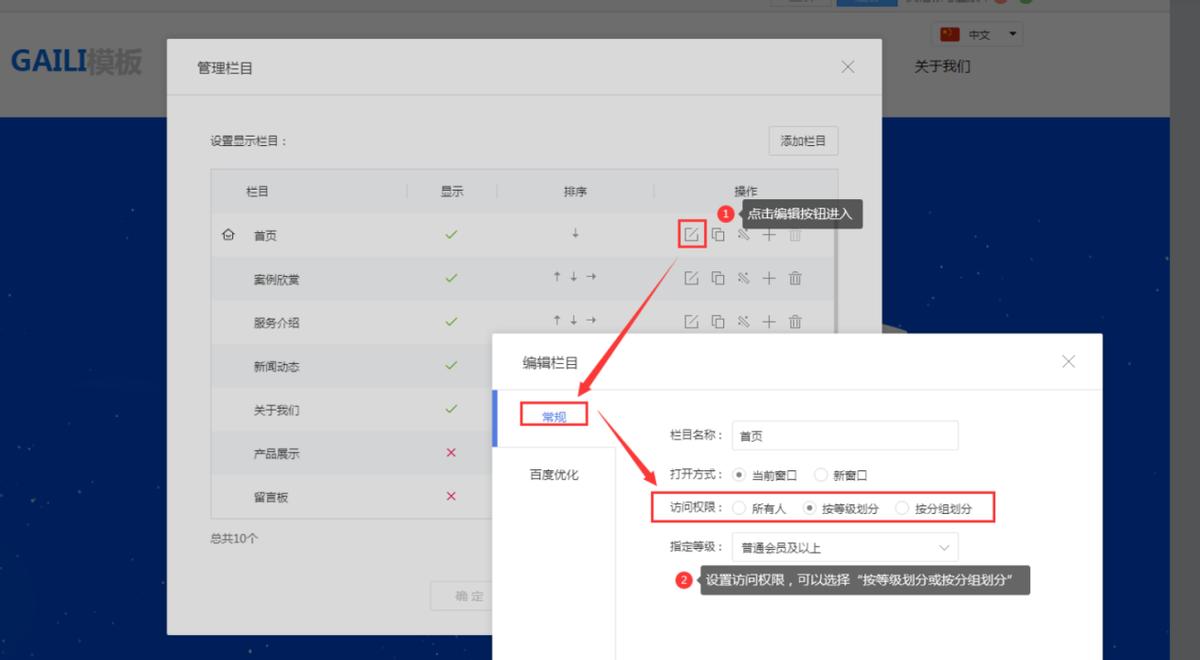
Task: Click the unlink icon for 服务介绍 row
Action: click(x=744, y=321)
